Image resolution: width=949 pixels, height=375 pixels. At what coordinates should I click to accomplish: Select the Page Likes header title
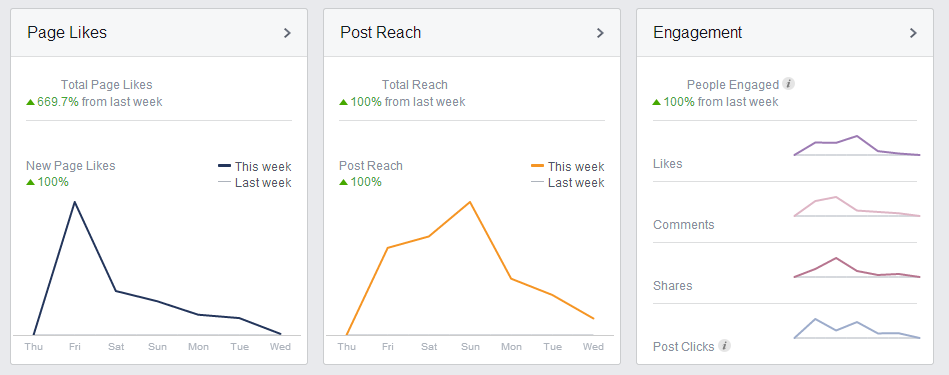coord(67,33)
